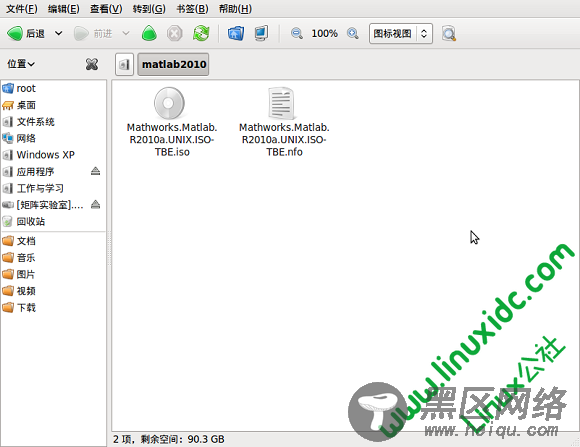The height and width of the screenshot is (447, 580).
Task: Eject the 应用程序 volume
Action: pyautogui.click(x=95, y=171)
